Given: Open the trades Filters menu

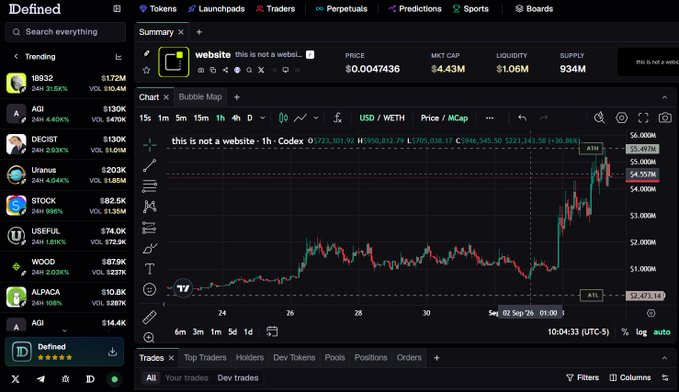Looking at the screenshot, I should pos(582,378).
